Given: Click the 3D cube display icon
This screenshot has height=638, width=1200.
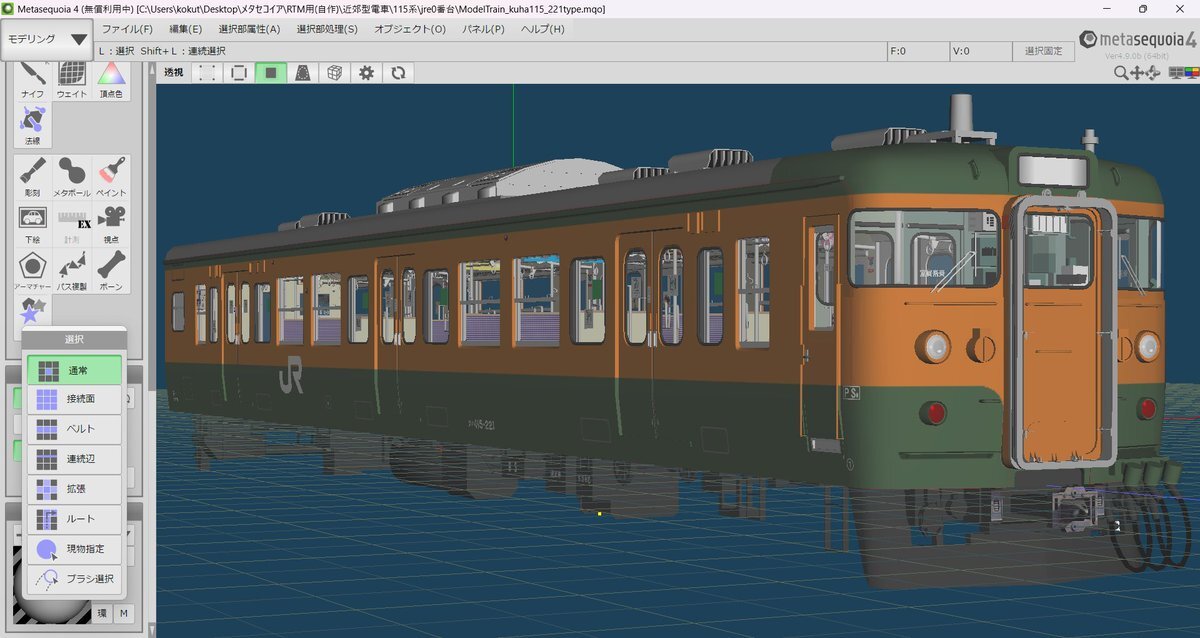Looking at the screenshot, I should (x=335, y=72).
